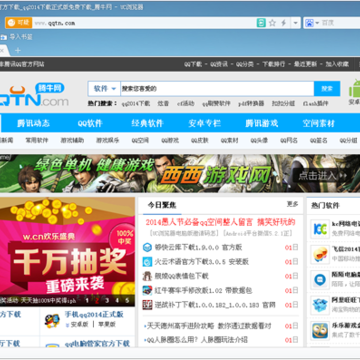
Task: Click the 飞信2014 app icon
Action: 320,254
